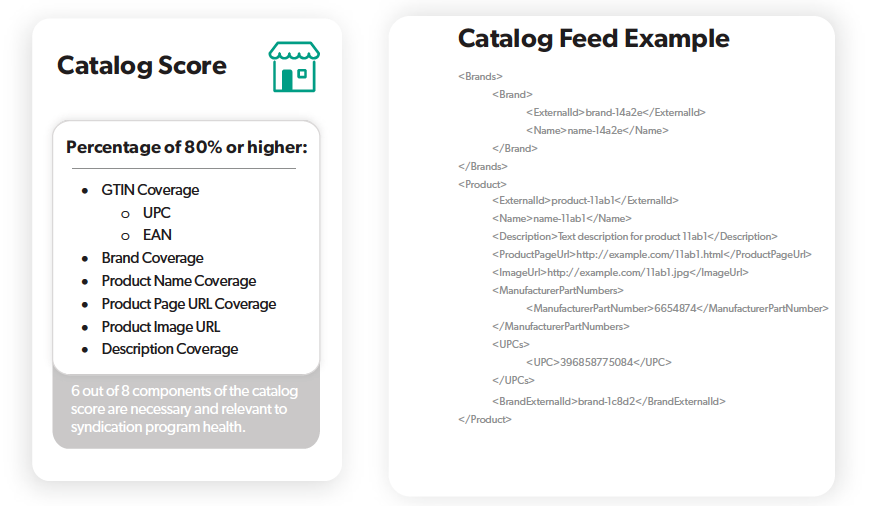
Task: Click the opening Product XML tag
Action: pos(482,184)
